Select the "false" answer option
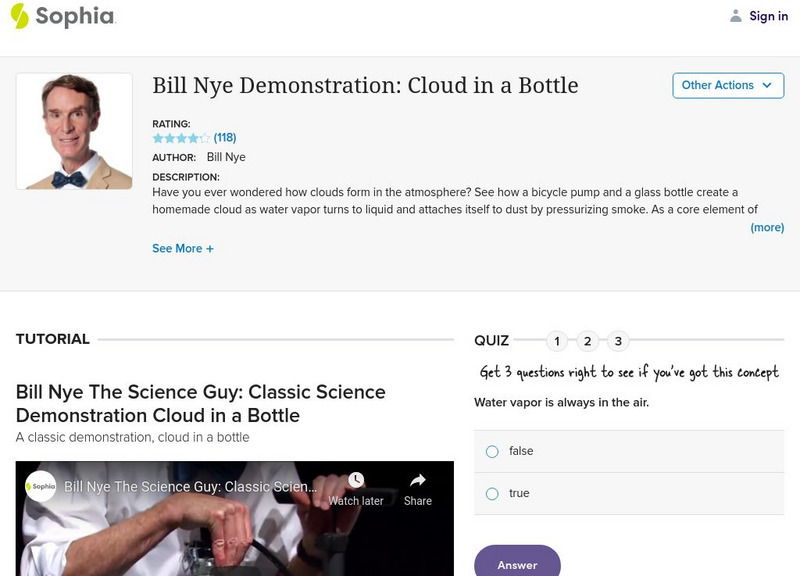The width and height of the screenshot is (800, 576). tap(492, 452)
